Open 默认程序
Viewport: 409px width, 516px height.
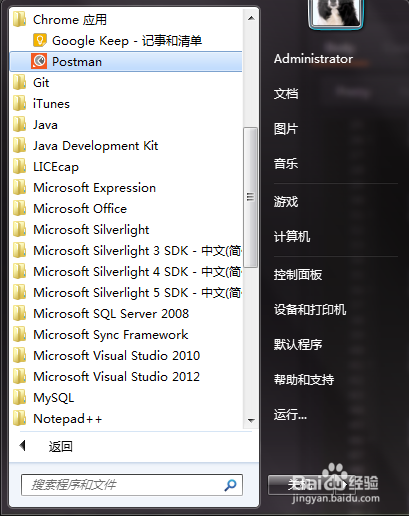(x=298, y=344)
